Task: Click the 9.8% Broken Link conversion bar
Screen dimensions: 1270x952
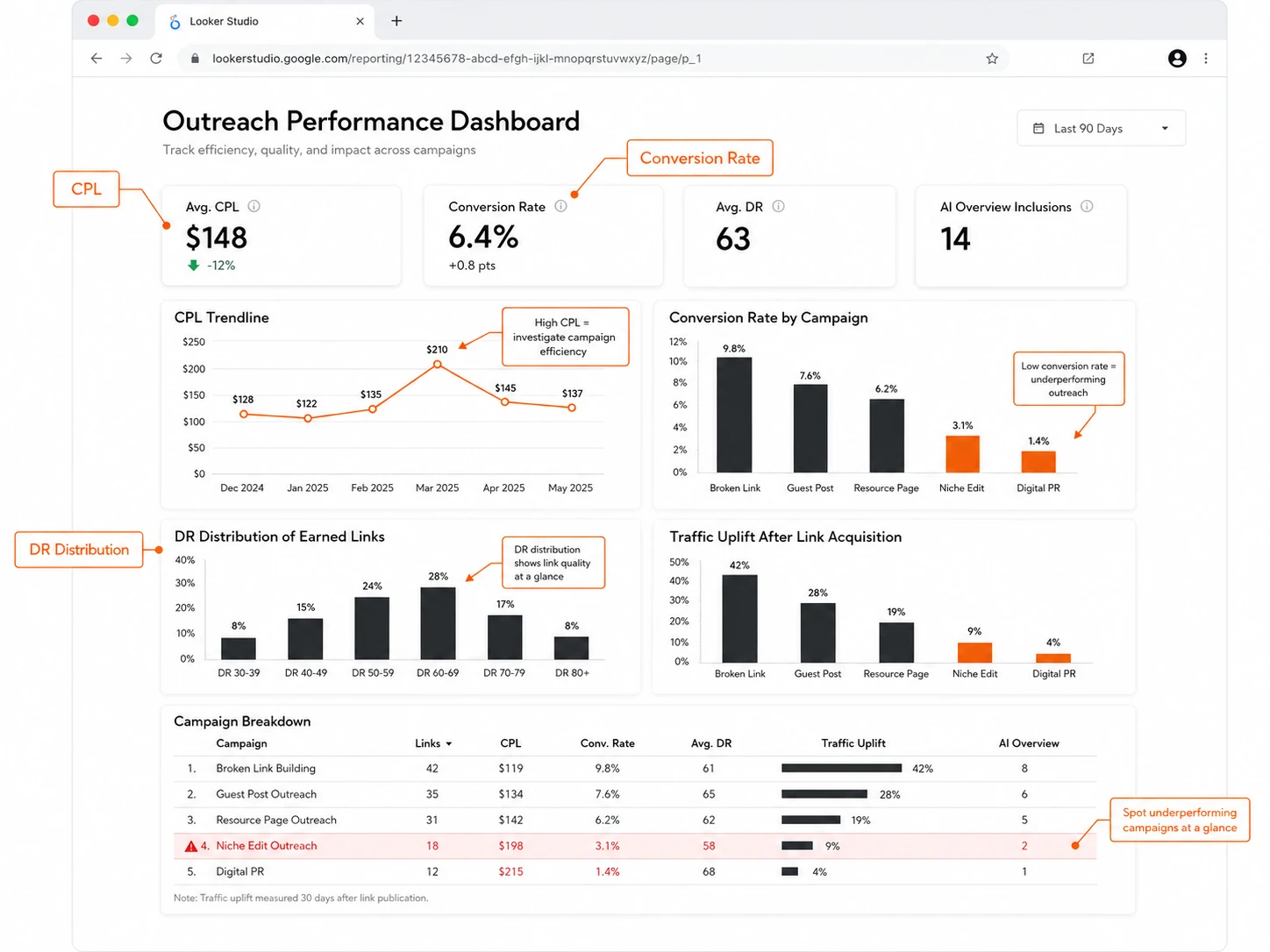Action: [x=734, y=415]
